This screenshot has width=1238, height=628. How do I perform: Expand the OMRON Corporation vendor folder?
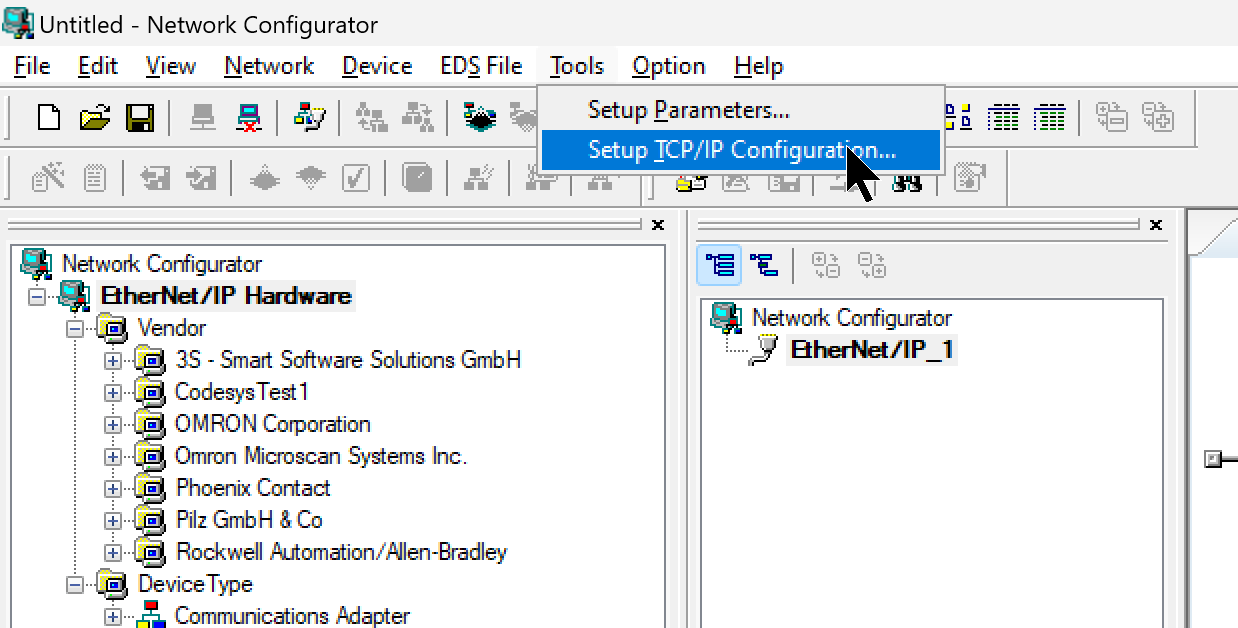[112, 424]
